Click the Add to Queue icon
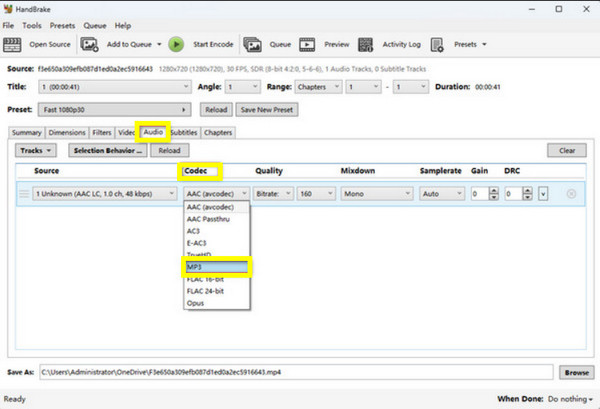This screenshot has width=600, height=409. tap(89, 44)
